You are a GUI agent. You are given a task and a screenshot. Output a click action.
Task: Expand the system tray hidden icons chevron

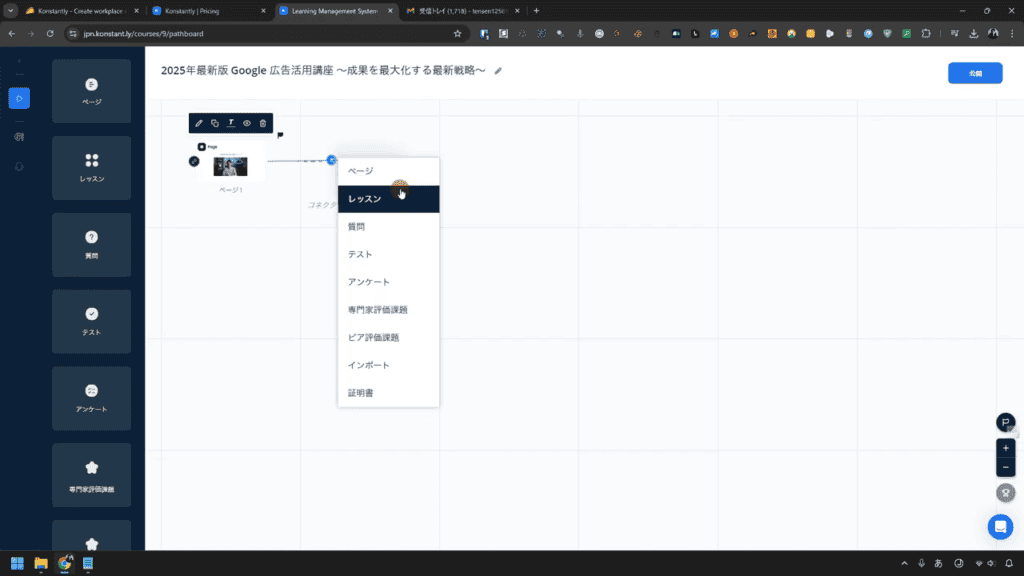point(904,563)
